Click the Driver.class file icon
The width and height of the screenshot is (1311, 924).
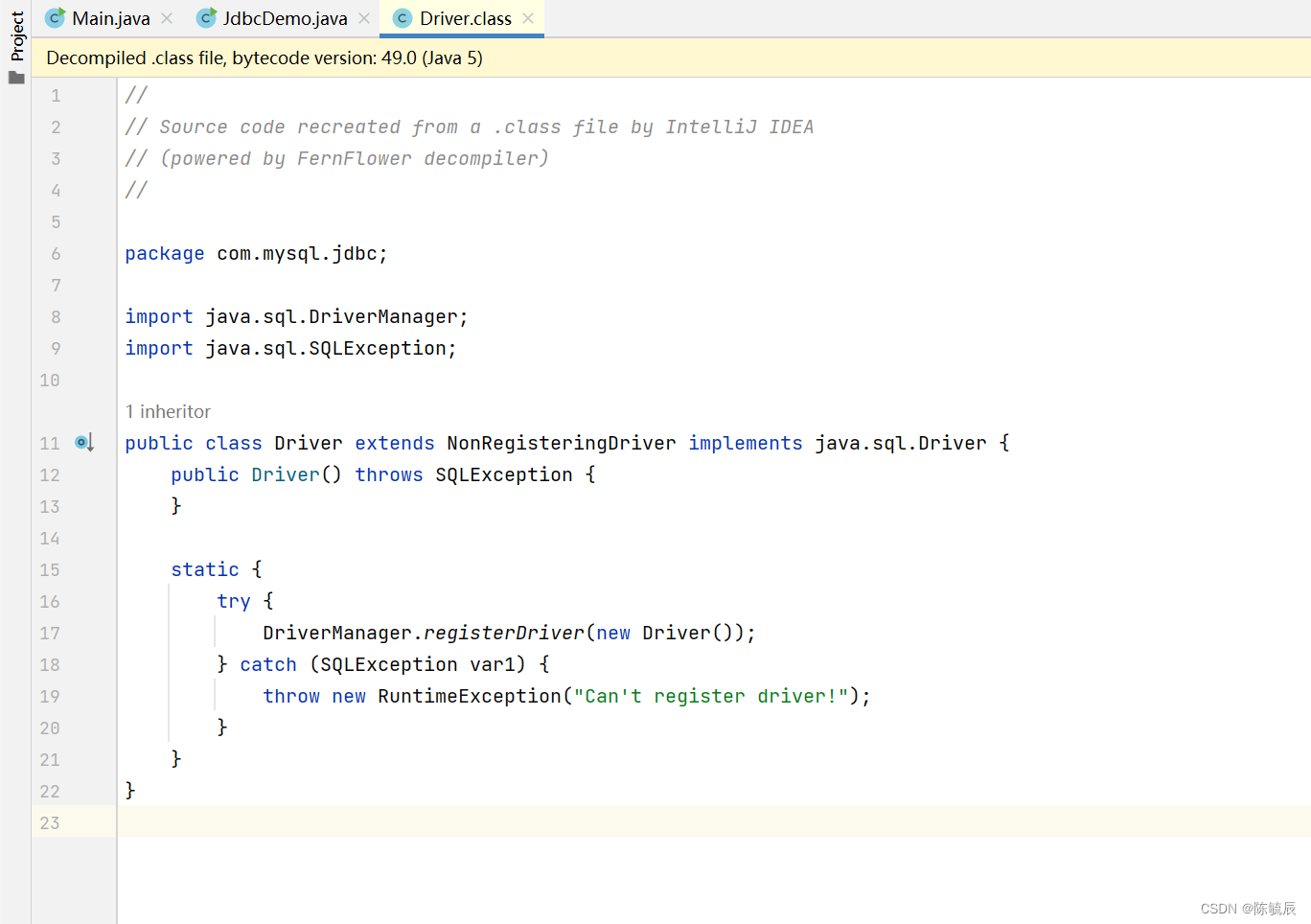[402, 18]
